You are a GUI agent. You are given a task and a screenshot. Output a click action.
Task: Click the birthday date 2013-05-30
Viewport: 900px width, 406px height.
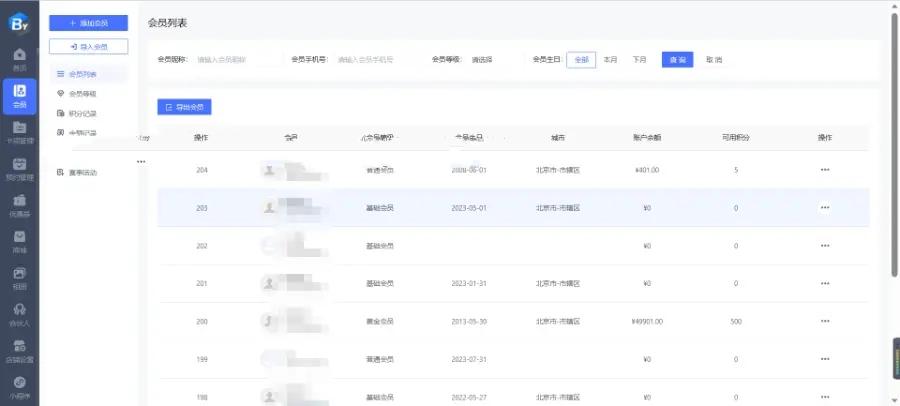(469, 321)
